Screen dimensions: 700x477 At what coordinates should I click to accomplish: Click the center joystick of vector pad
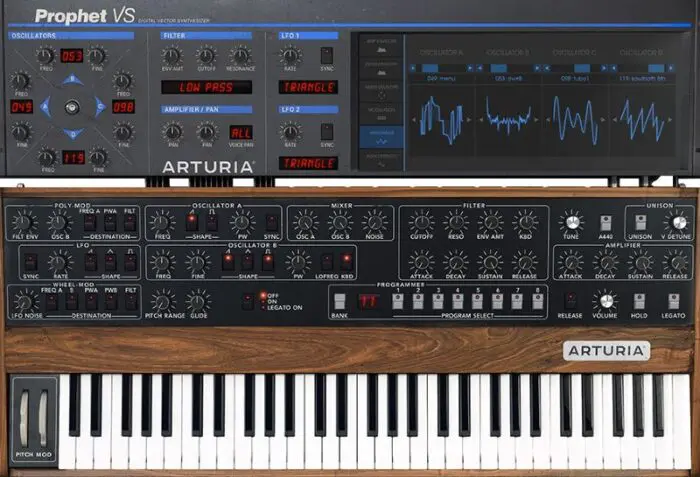tap(72, 107)
